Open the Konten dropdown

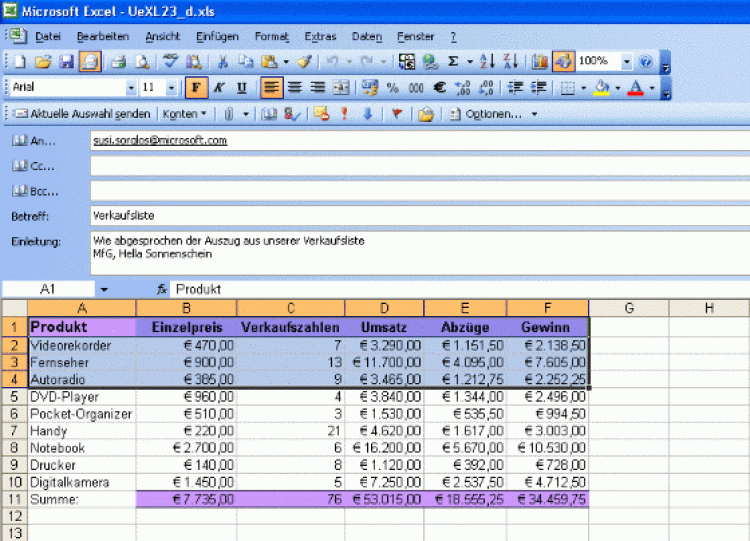click(x=185, y=114)
